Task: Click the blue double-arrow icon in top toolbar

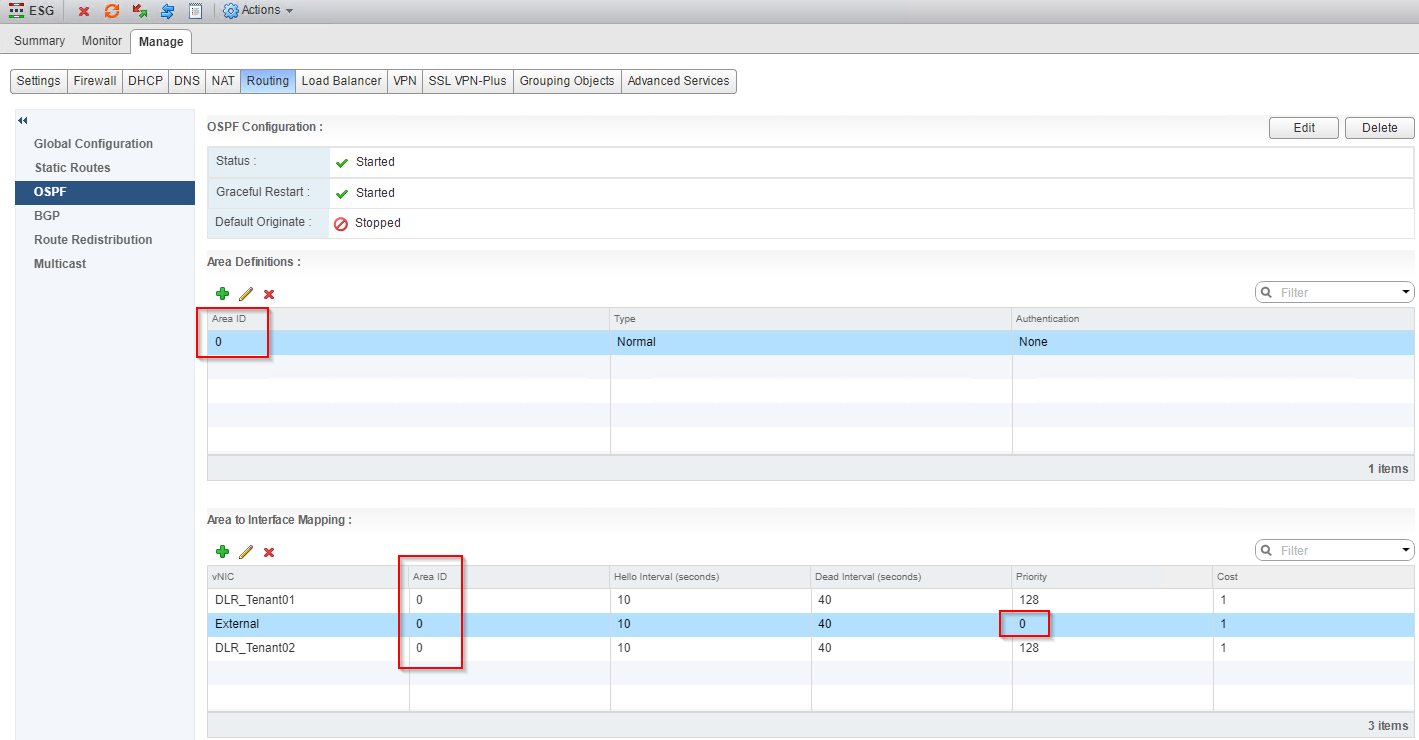Action: 167,11
